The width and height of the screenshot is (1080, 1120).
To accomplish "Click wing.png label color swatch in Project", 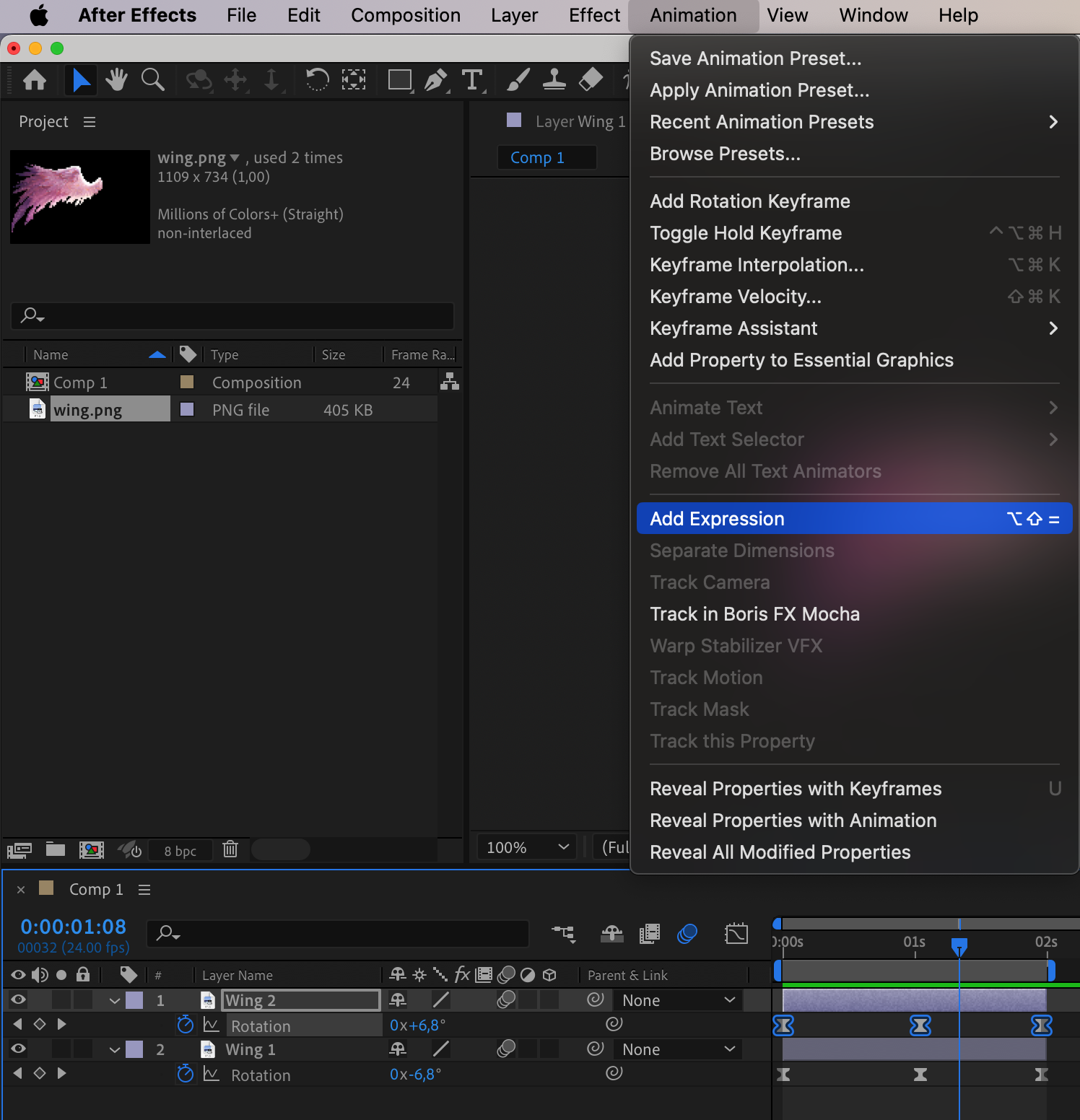I will click(x=187, y=409).
